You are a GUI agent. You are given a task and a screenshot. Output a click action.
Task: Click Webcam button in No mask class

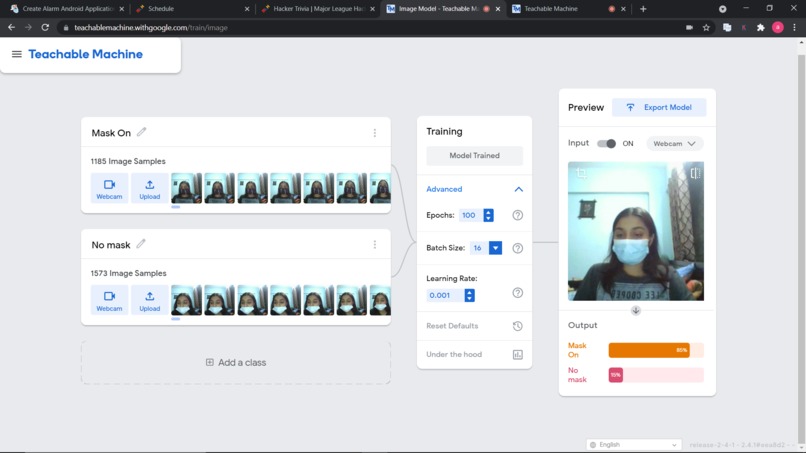pos(109,300)
